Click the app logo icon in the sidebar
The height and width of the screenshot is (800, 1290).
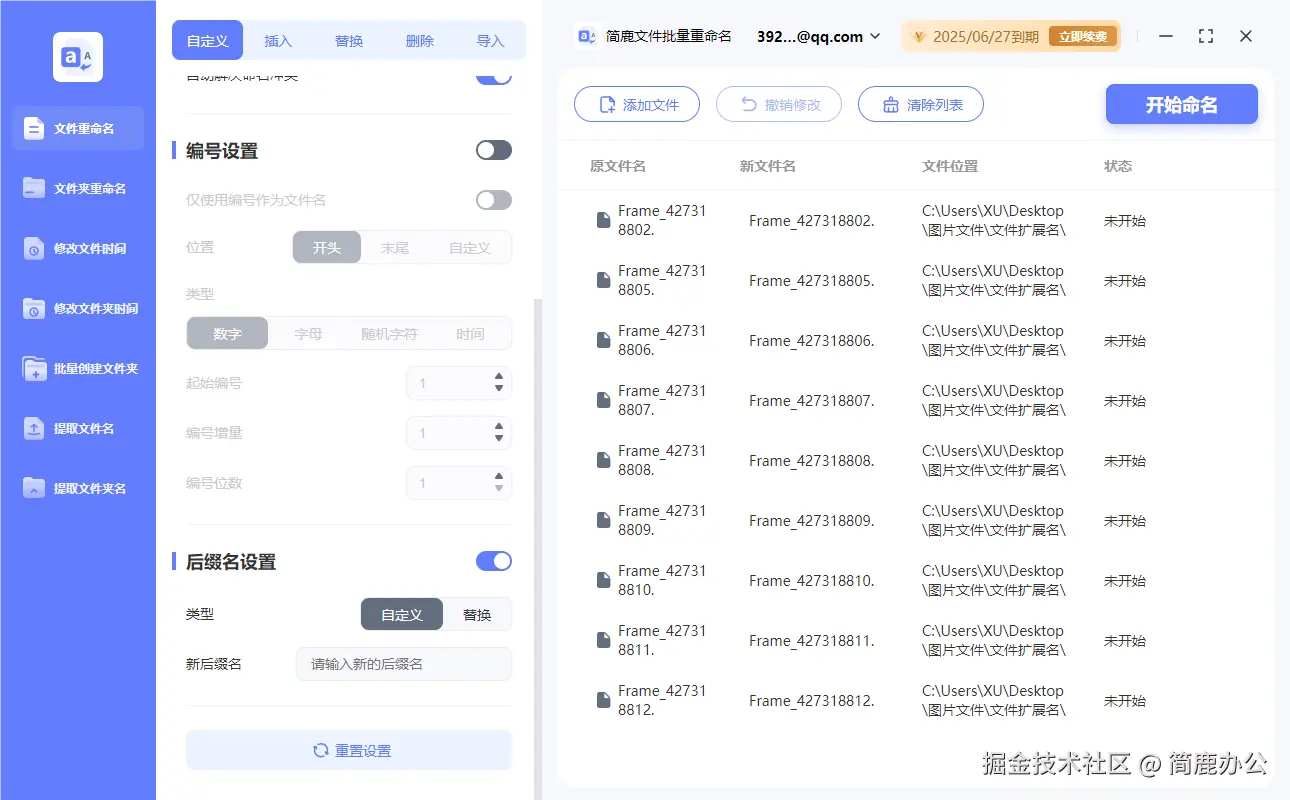tap(78, 57)
